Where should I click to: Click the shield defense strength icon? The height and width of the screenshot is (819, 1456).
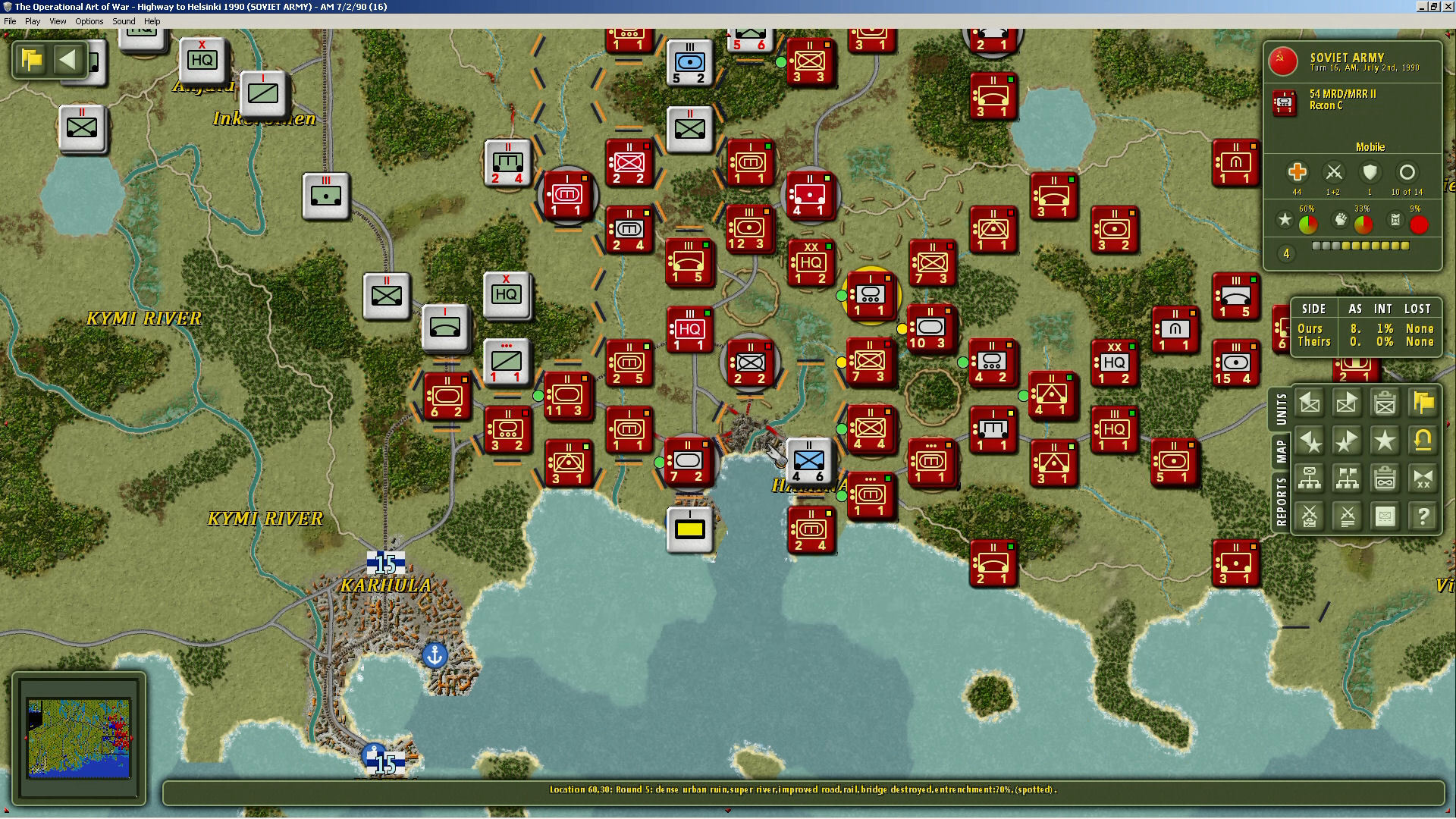click(1370, 172)
